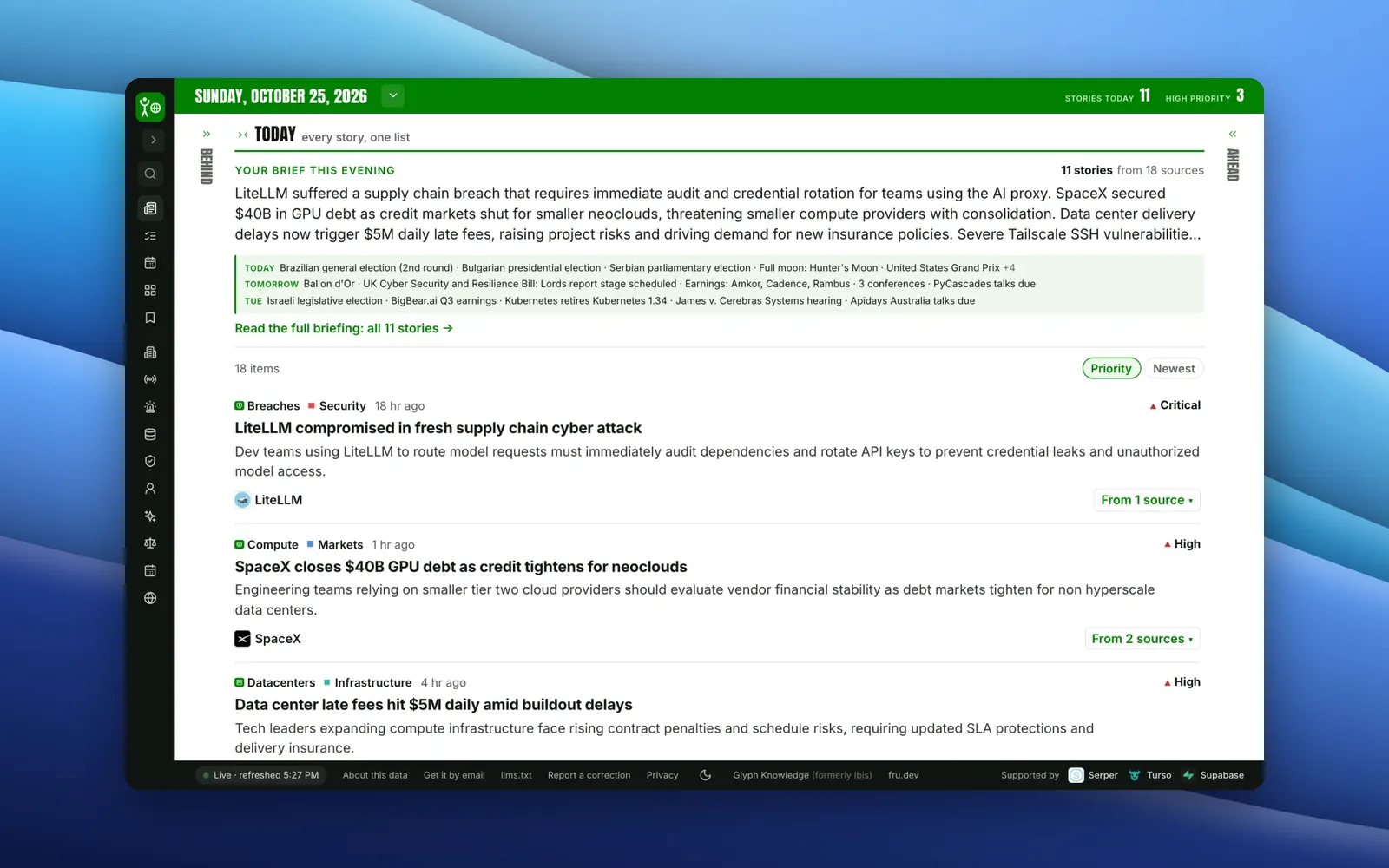Select the newspaper icon in sidebar

point(150,208)
